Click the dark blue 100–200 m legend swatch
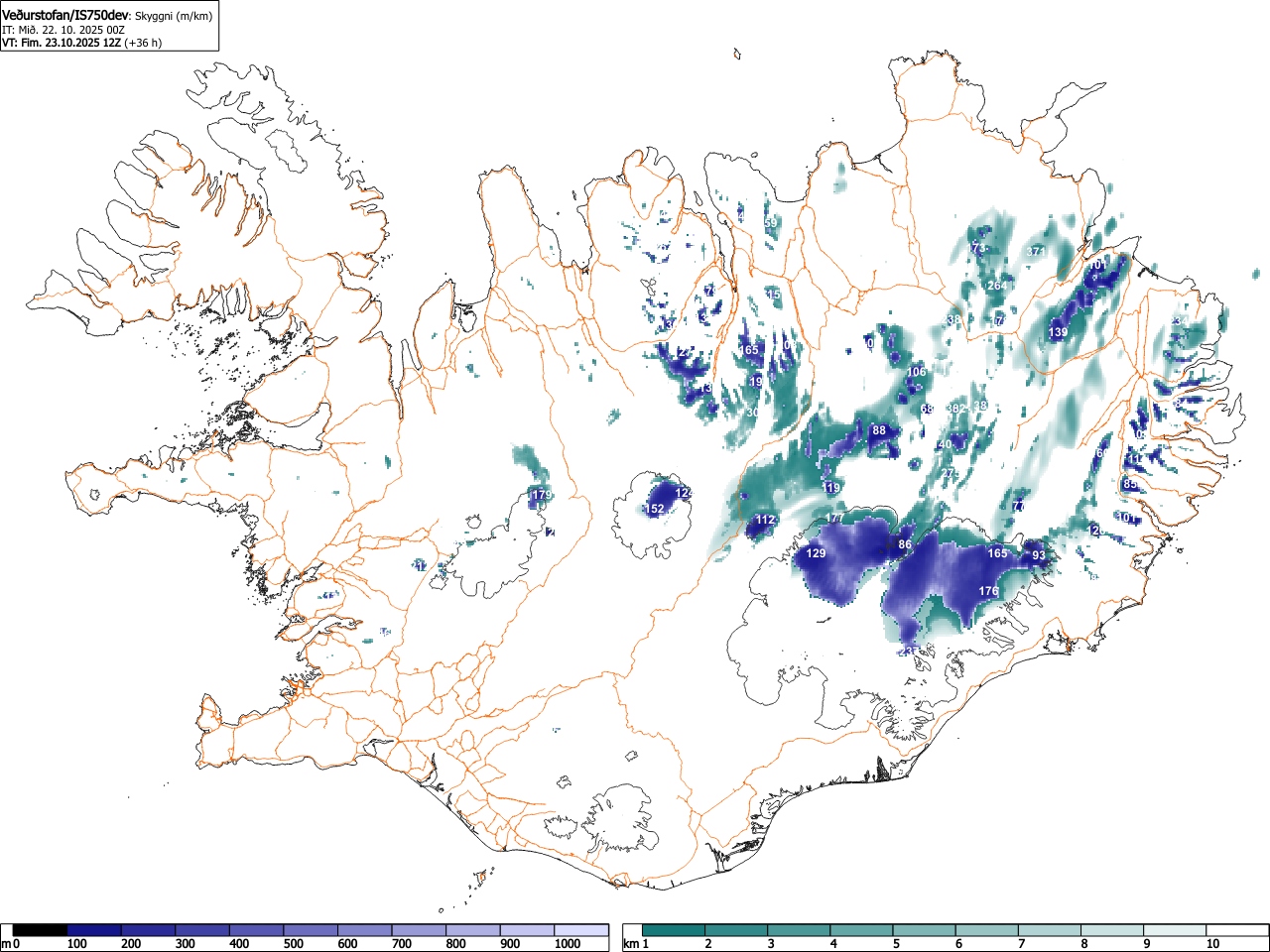Image resolution: width=1270 pixels, height=952 pixels. pos(94,930)
